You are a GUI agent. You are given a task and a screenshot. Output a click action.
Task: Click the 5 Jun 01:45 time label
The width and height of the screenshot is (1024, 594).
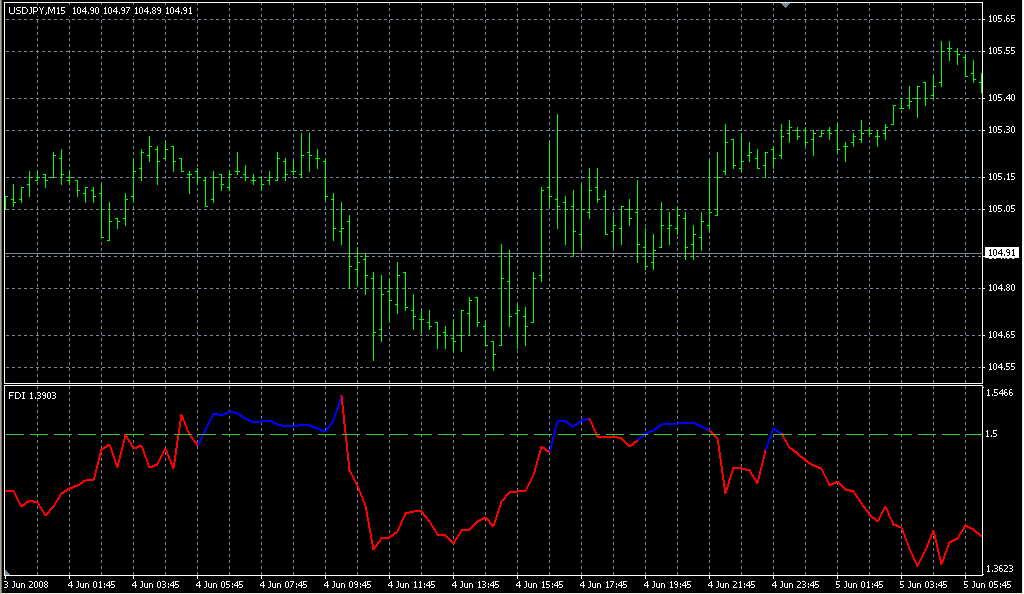(x=862, y=585)
